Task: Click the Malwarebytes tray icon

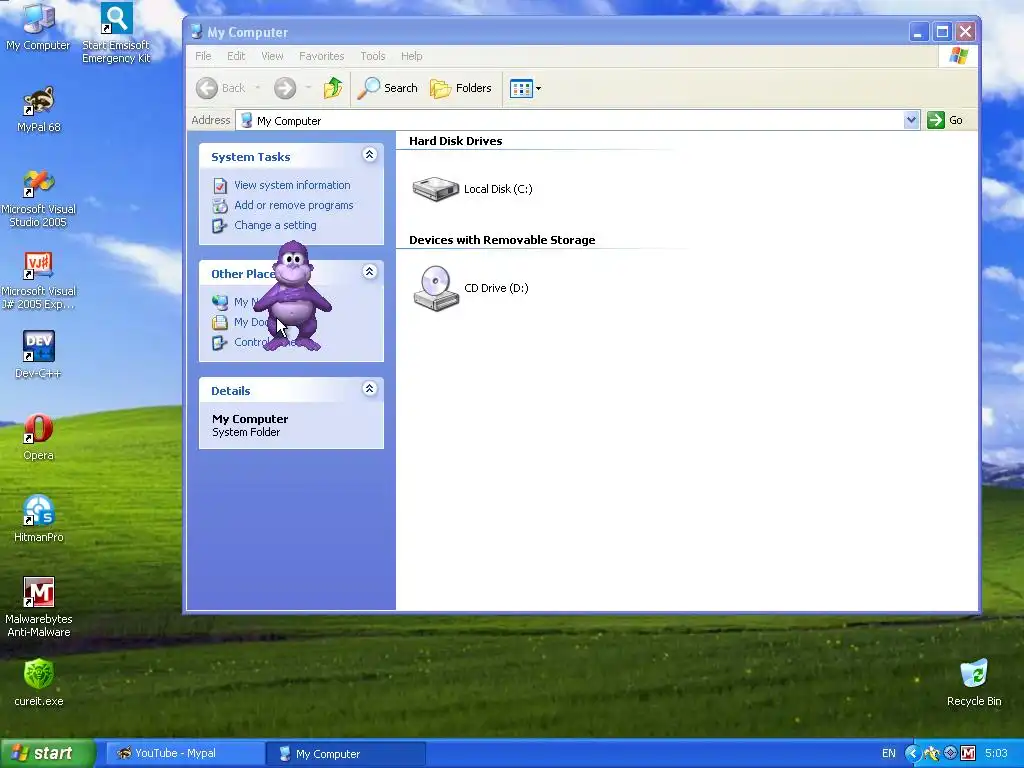Action: coord(968,753)
